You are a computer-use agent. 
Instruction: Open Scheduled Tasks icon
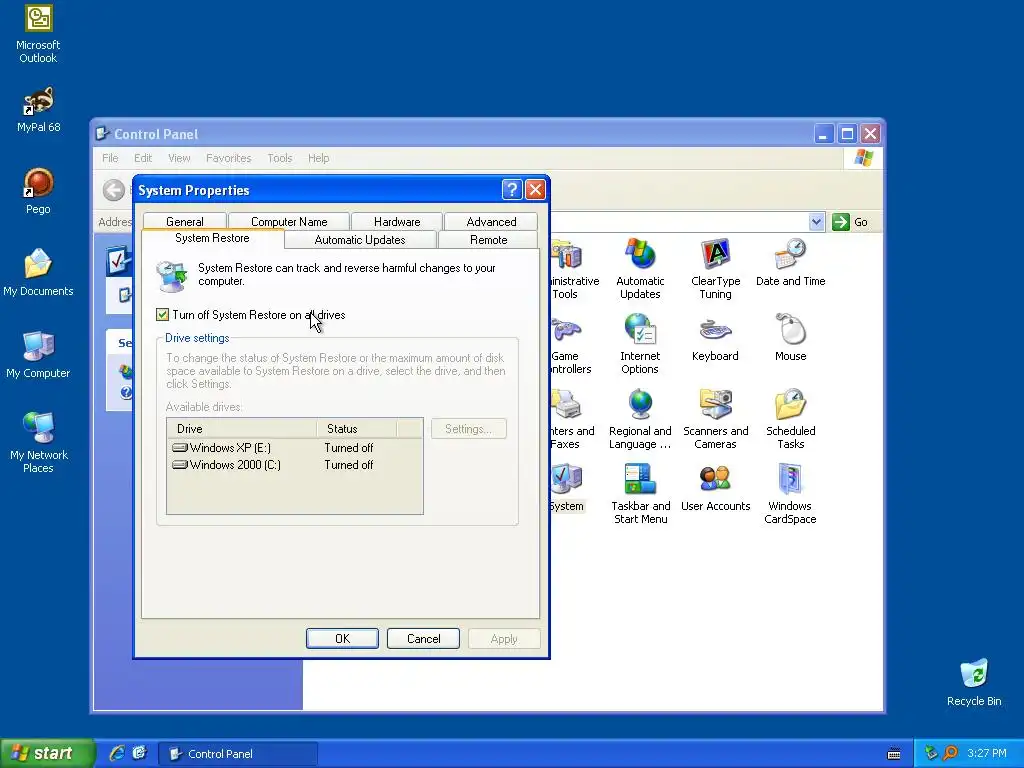(x=790, y=419)
